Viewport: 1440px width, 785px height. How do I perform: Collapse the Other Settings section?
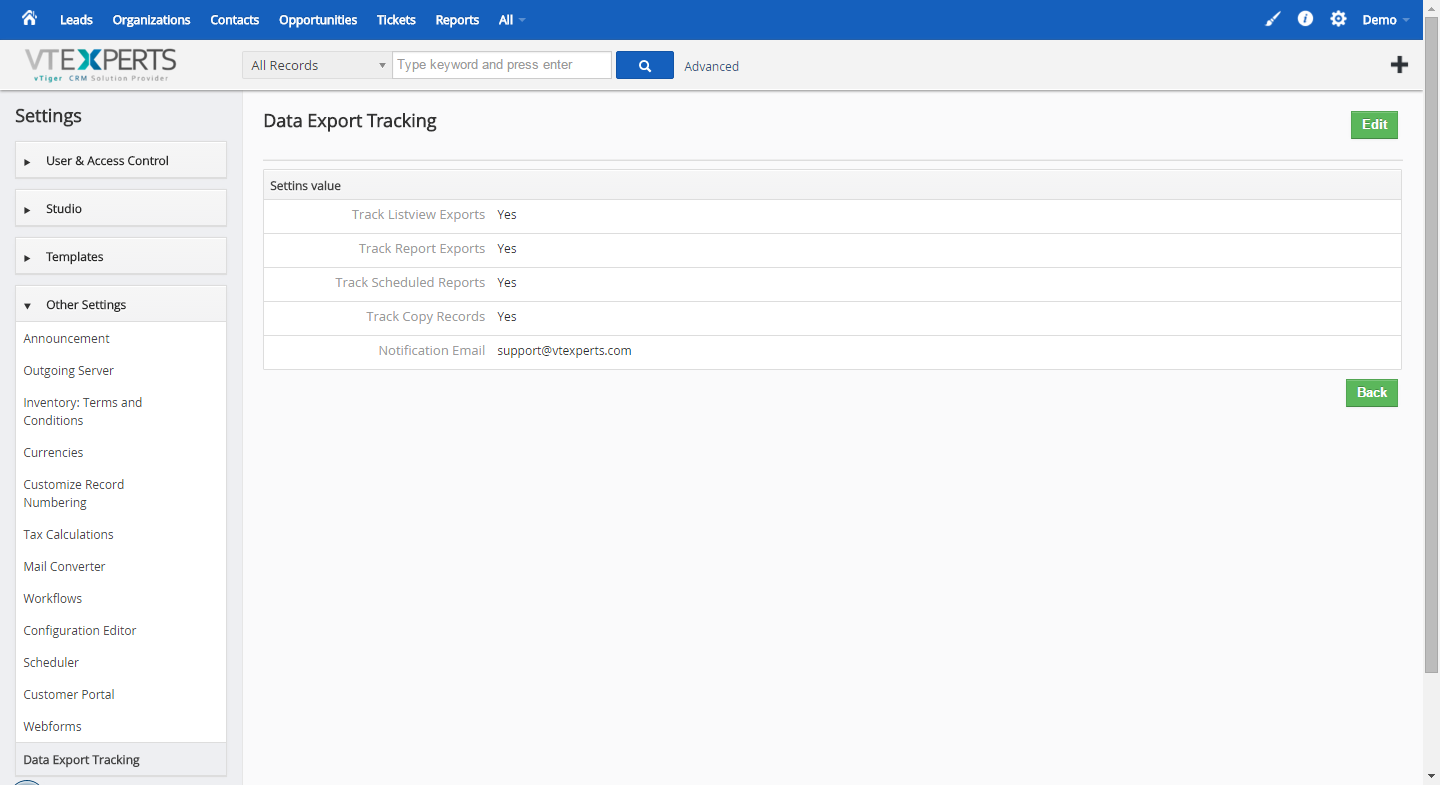[x=121, y=304]
